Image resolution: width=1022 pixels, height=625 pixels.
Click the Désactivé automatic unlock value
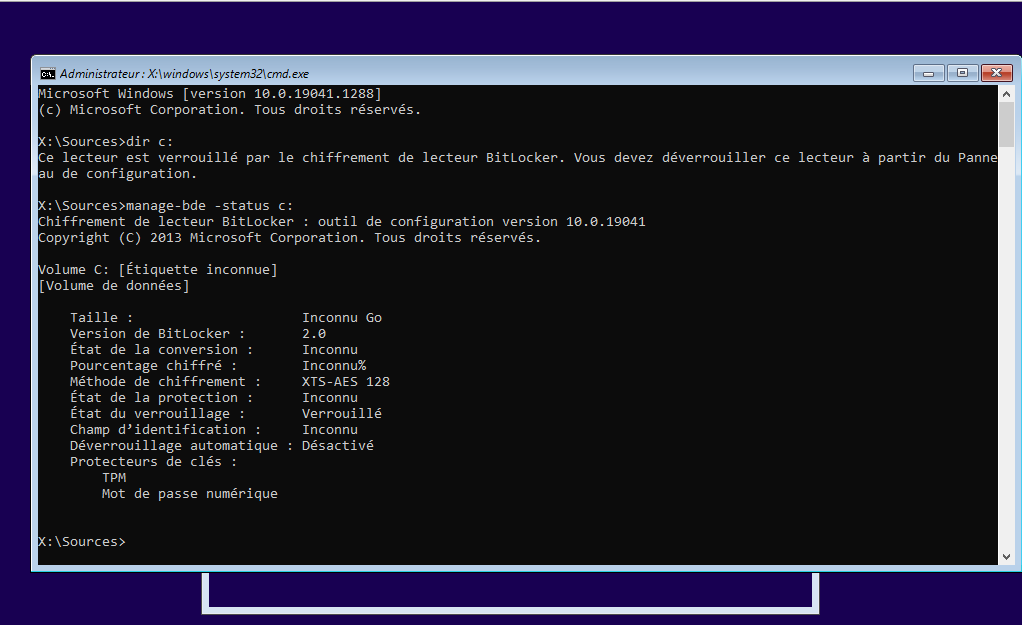(337, 445)
